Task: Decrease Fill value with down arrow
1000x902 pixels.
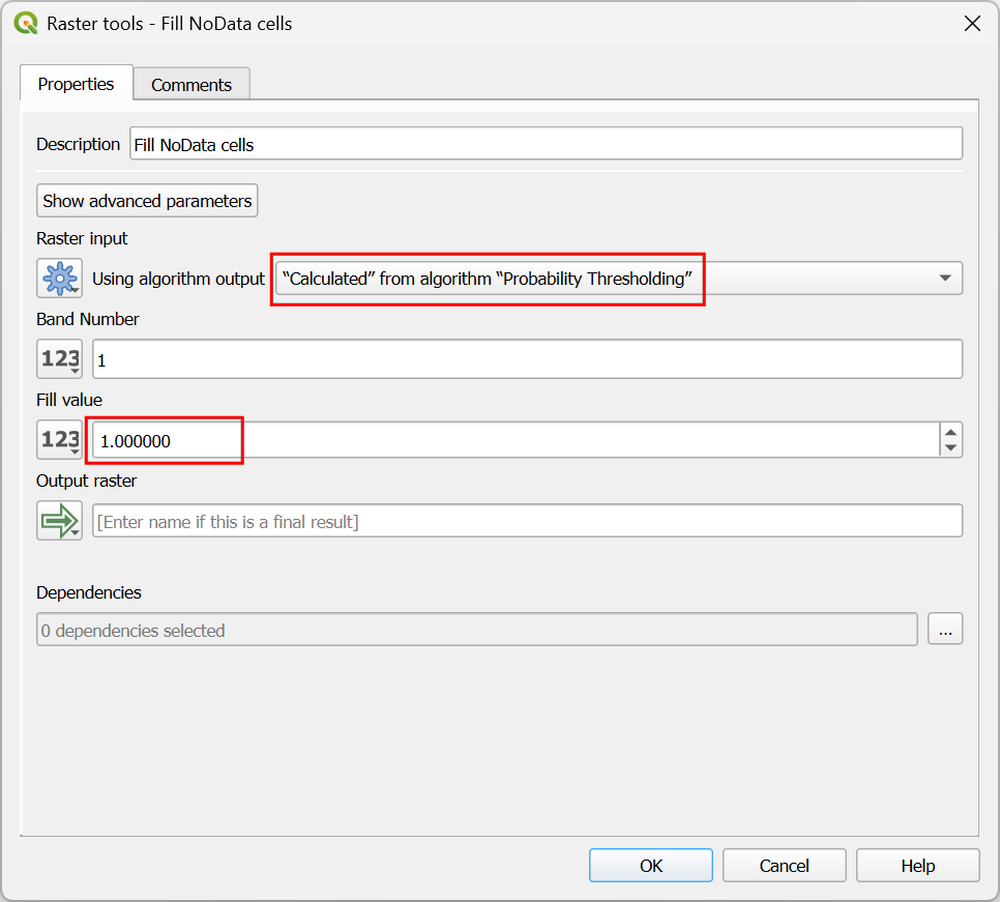Action: click(x=951, y=448)
